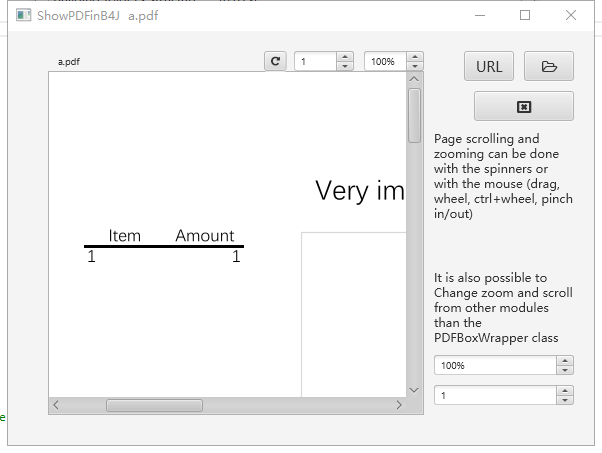Click the 'Very im' heading text
This screenshot has height=453, width=602.
pos(360,191)
